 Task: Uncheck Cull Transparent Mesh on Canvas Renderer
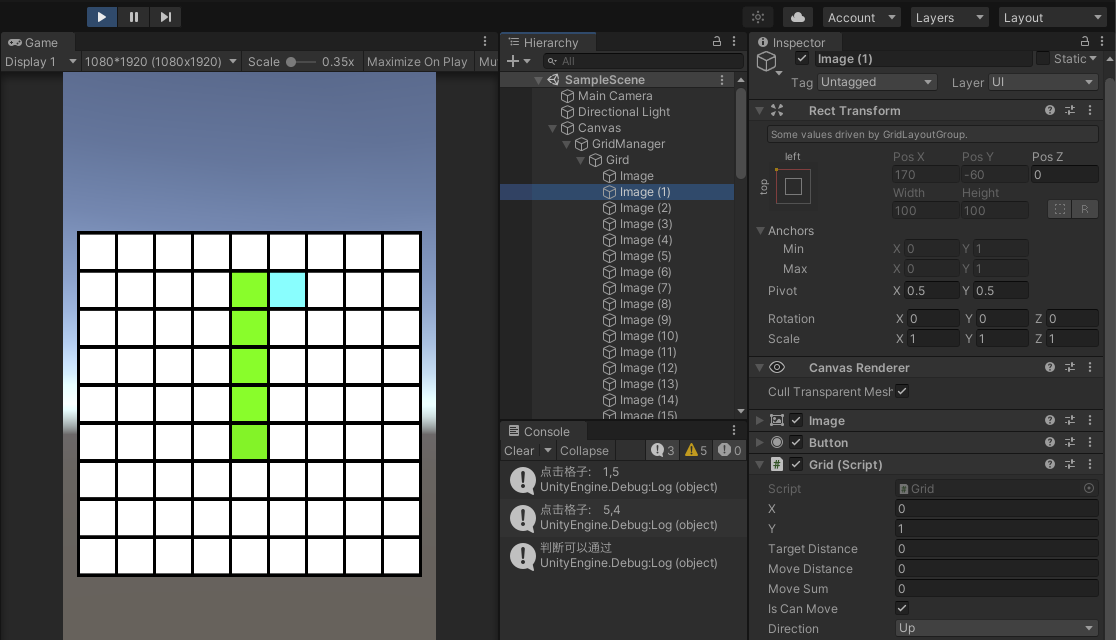[x=901, y=391]
